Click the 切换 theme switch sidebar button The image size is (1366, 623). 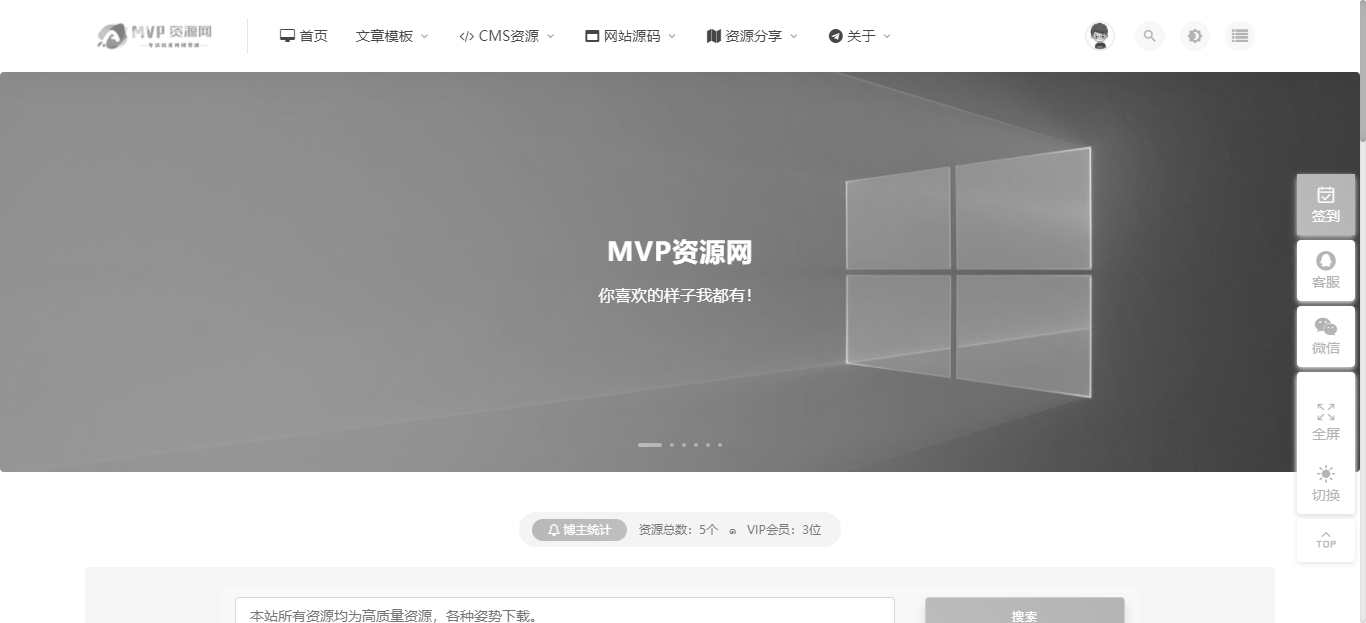click(1326, 484)
